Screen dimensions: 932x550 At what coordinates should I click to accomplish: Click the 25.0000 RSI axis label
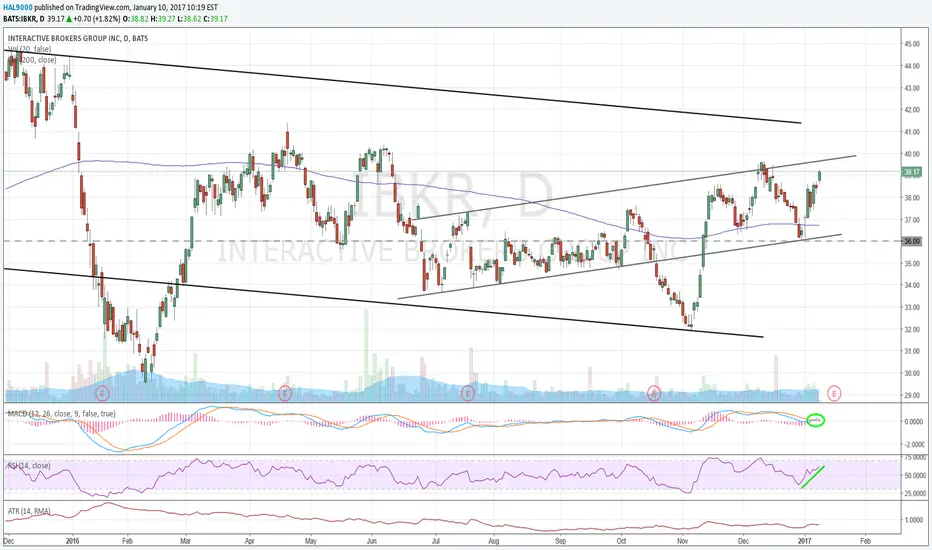(915, 494)
